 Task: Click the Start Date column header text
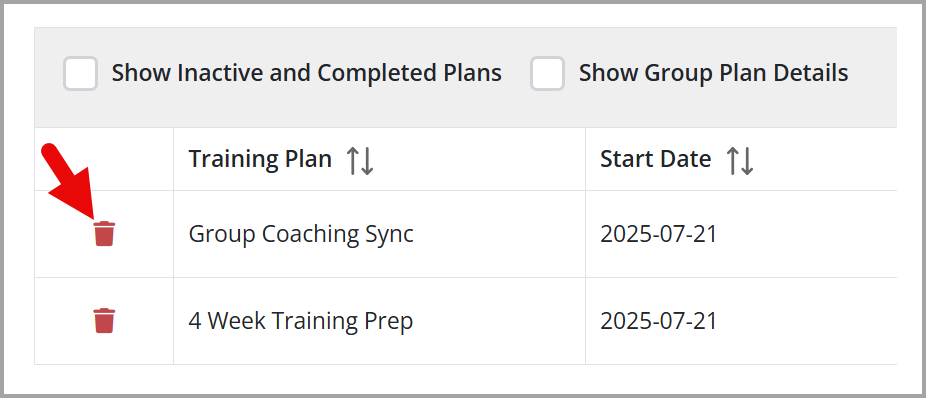[656, 159]
